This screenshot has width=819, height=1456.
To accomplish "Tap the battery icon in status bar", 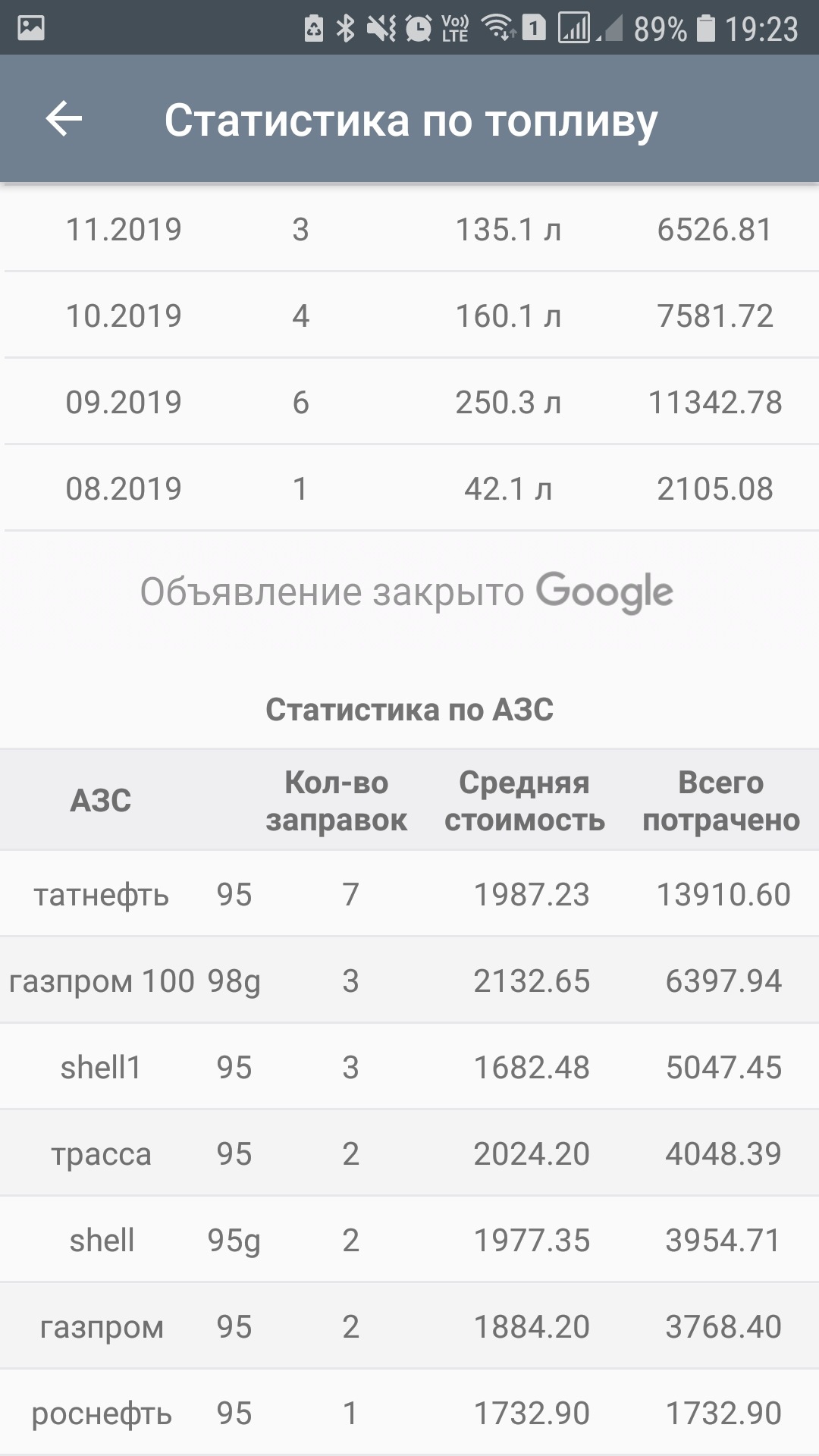I will tap(706, 28).
